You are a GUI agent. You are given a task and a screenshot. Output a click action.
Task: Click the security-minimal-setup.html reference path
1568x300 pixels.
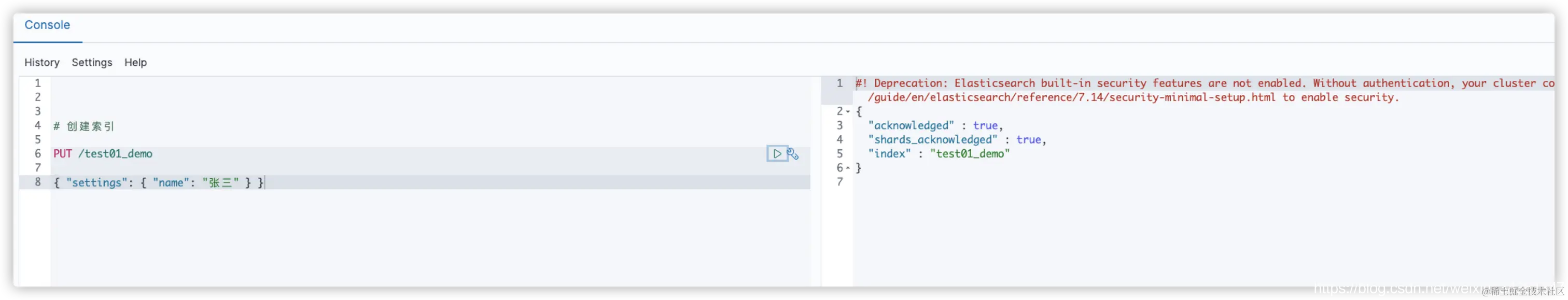pyautogui.click(x=1071, y=97)
